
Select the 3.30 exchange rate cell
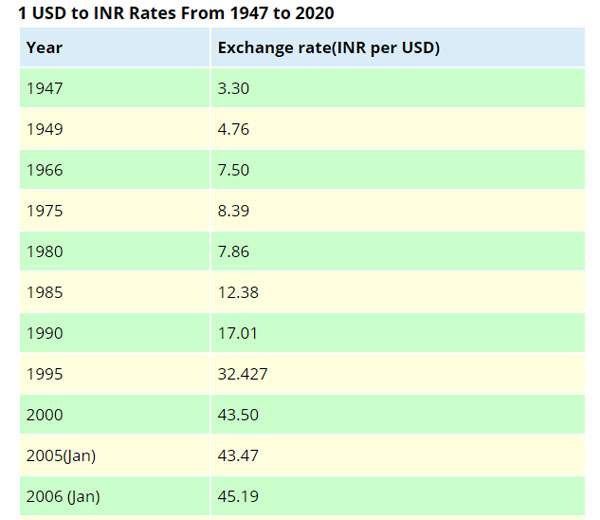pos(233,88)
